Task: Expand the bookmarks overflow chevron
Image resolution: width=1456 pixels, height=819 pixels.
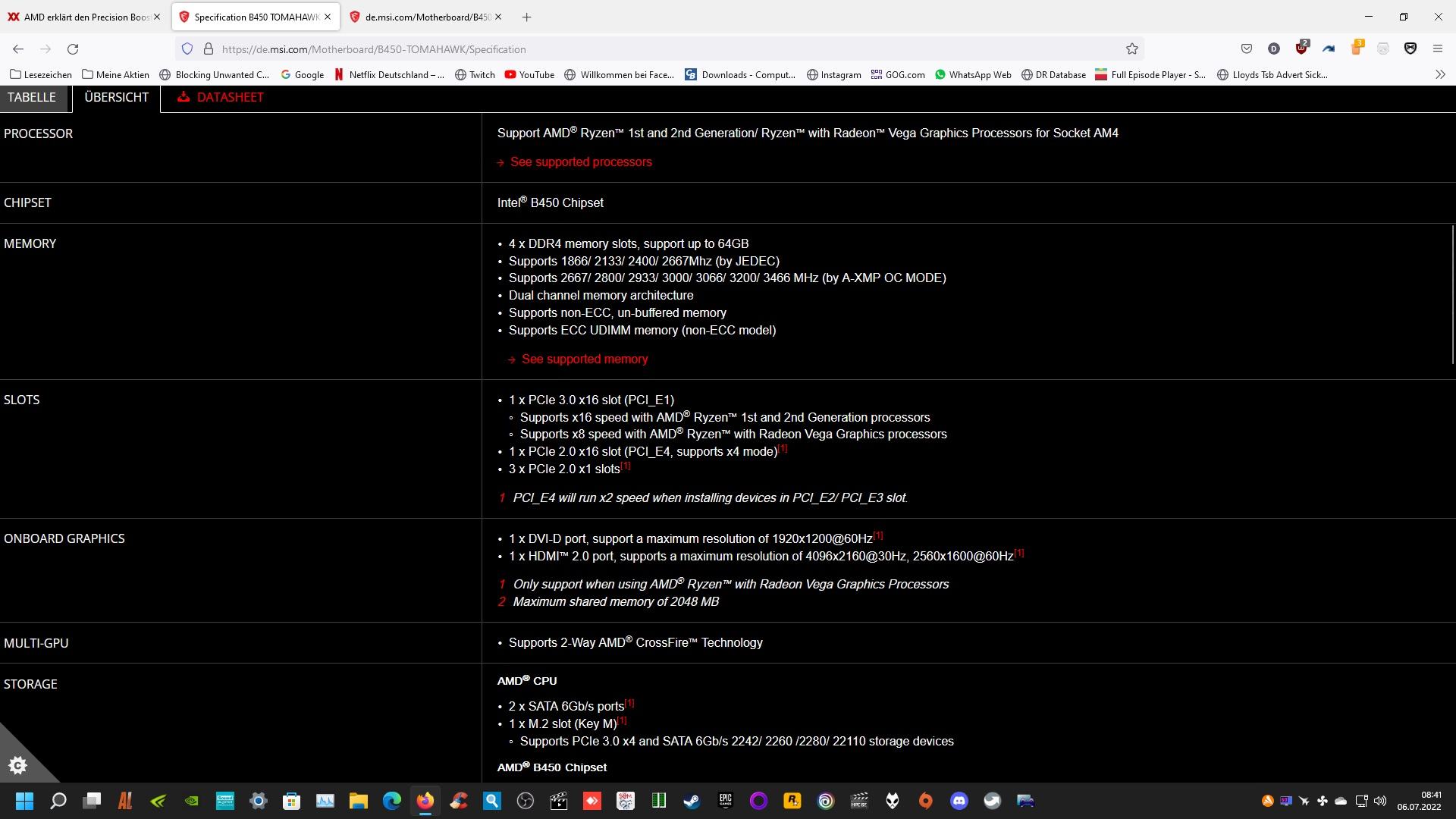Action: point(1439,74)
